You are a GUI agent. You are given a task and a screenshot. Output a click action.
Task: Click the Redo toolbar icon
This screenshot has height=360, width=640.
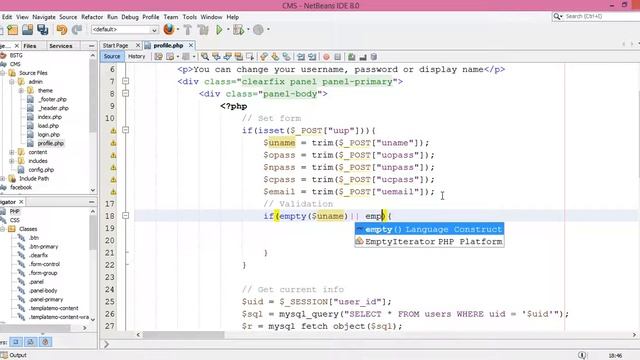click(x=77, y=30)
